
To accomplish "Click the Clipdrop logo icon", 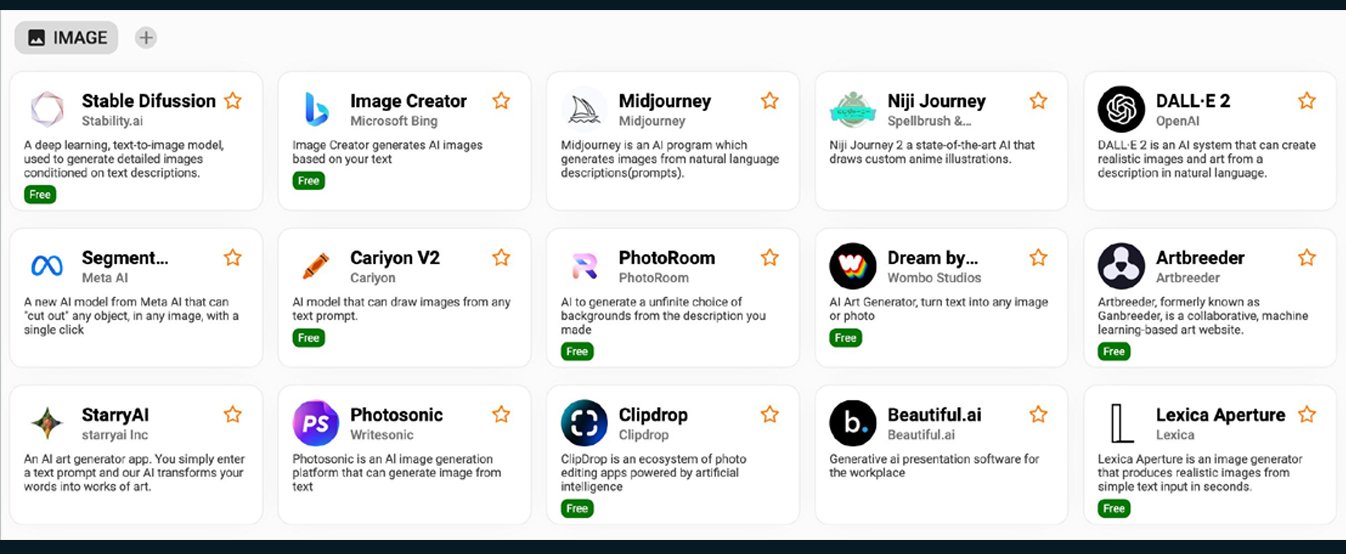I will point(584,423).
